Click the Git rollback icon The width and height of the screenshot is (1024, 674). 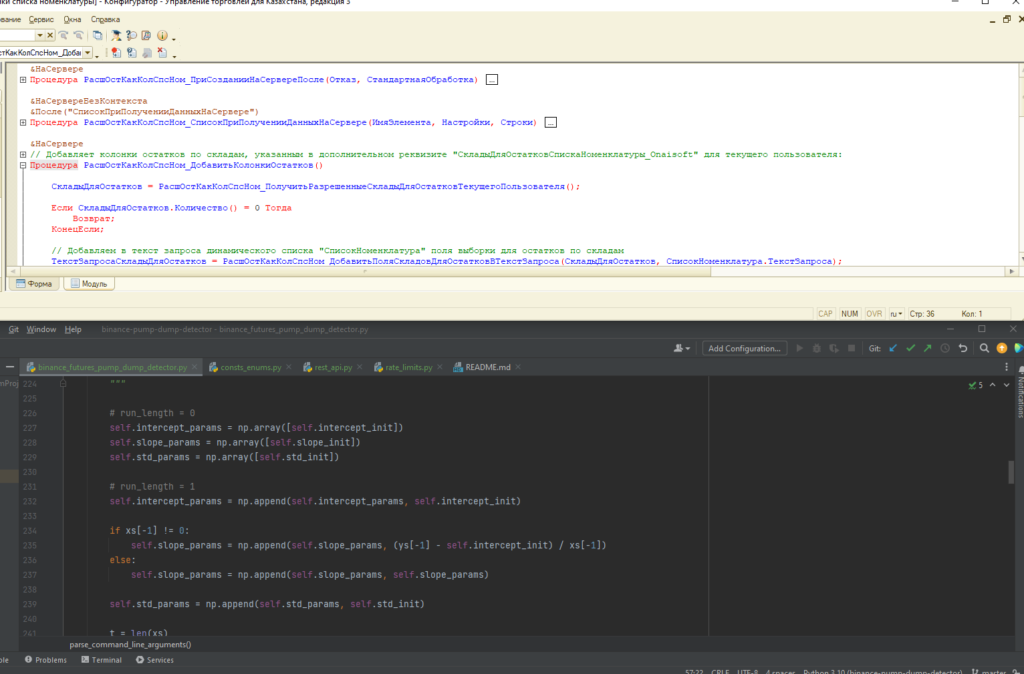[963, 348]
